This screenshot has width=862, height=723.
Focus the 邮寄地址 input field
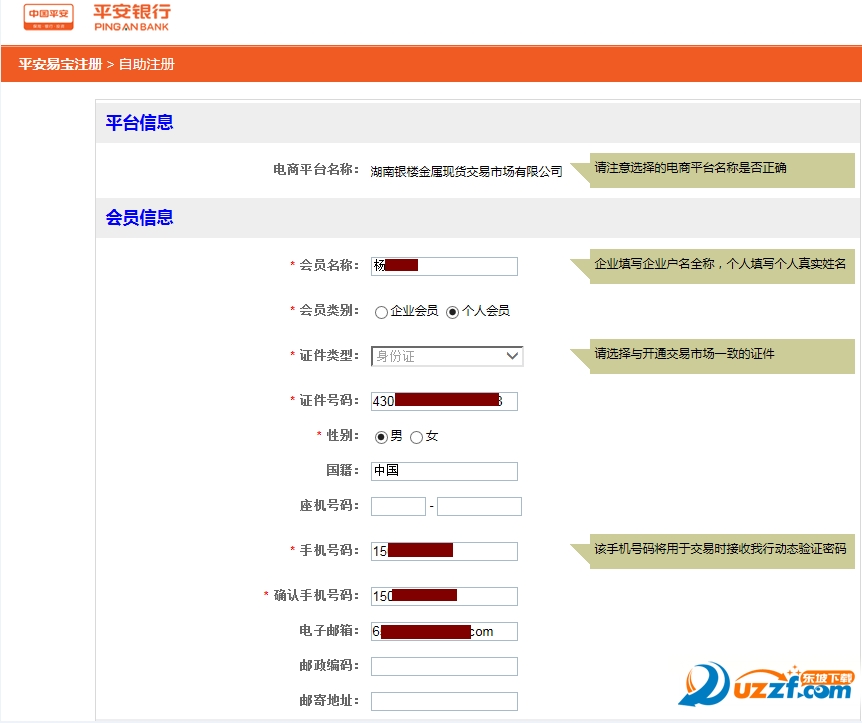click(444, 702)
